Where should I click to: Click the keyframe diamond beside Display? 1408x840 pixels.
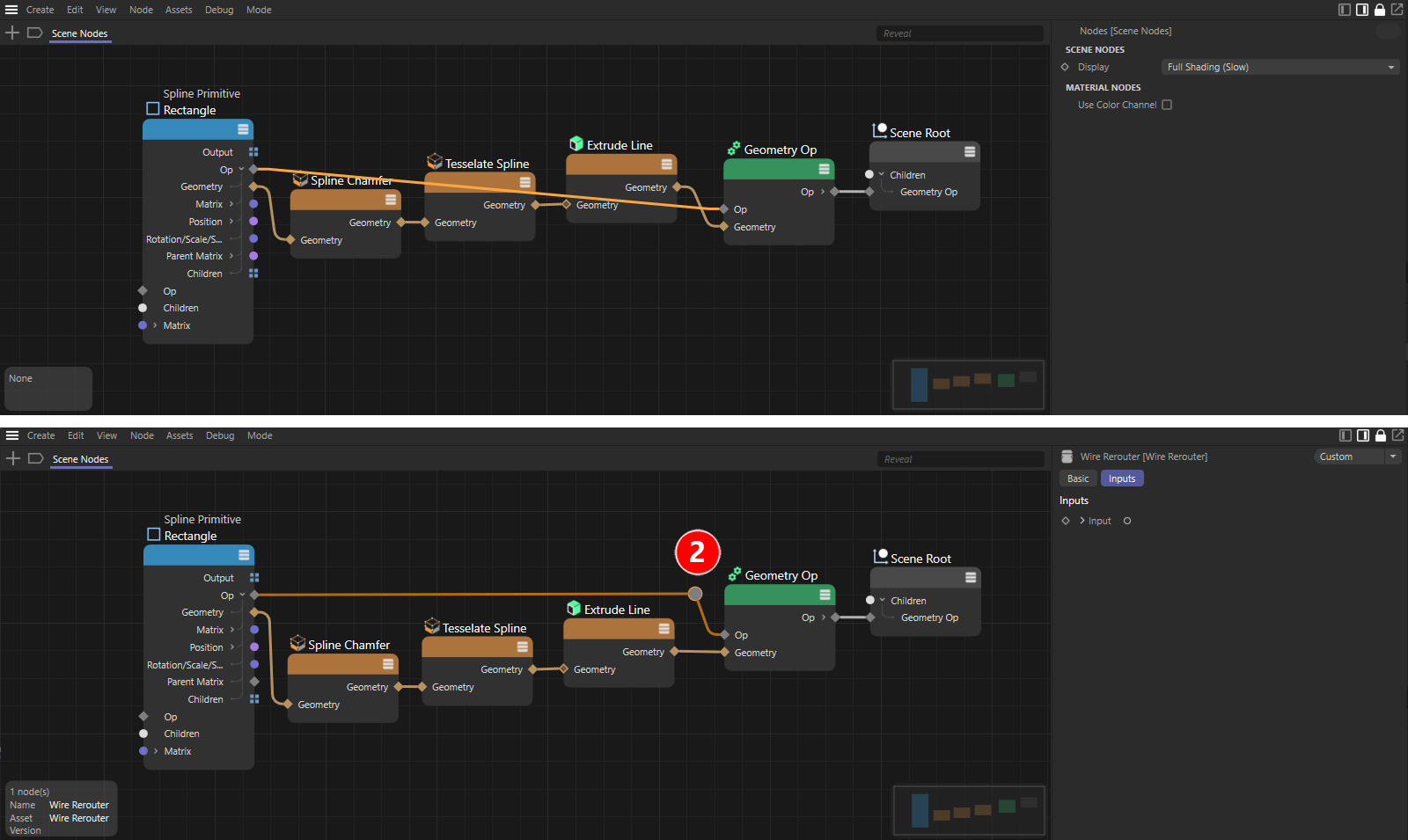pos(1065,67)
